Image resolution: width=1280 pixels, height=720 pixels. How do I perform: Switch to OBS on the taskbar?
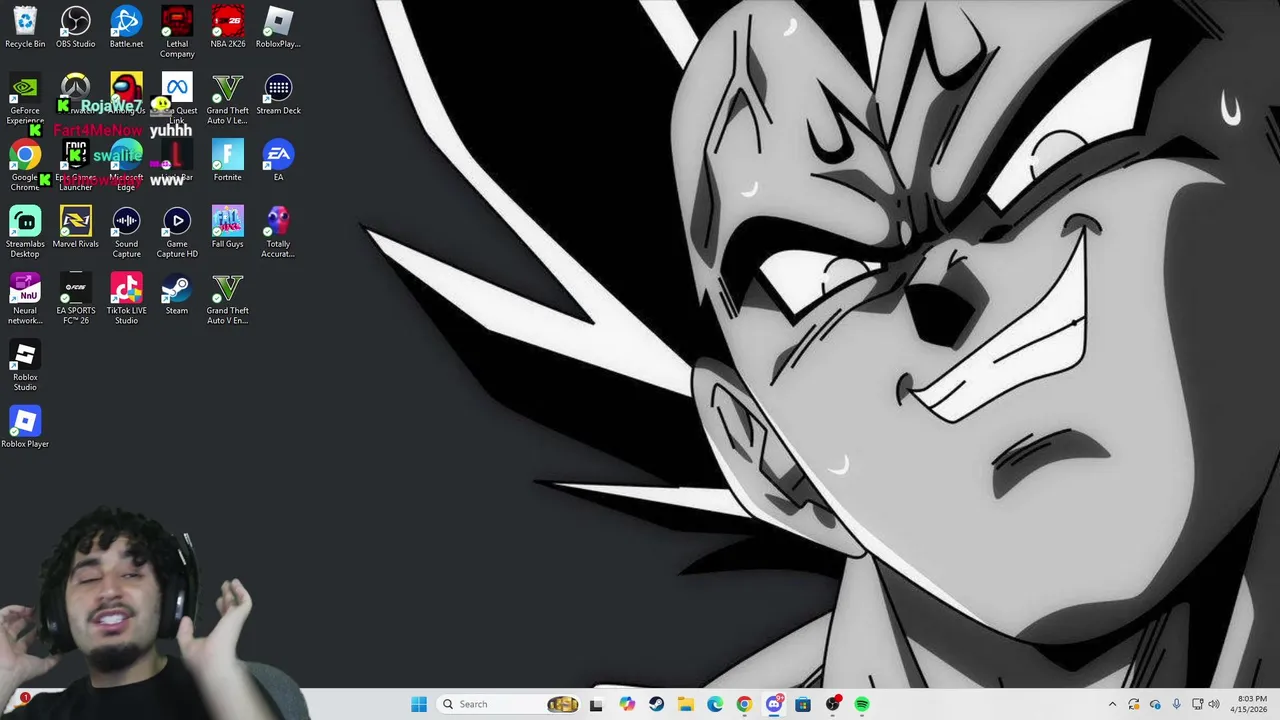point(833,704)
